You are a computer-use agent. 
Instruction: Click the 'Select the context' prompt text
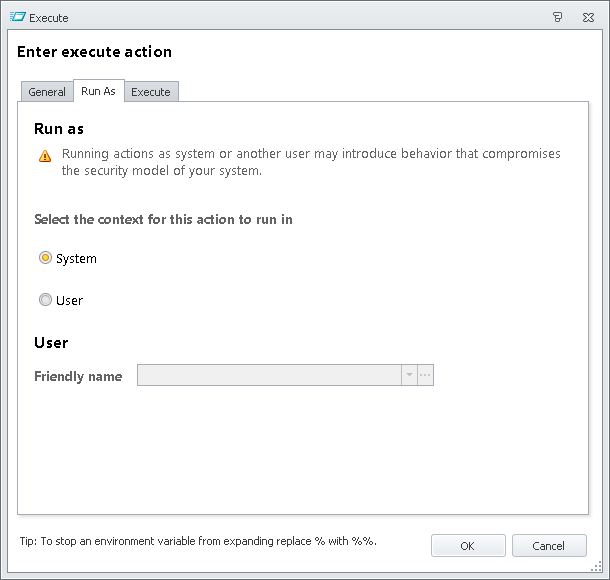(x=163, y=219)
